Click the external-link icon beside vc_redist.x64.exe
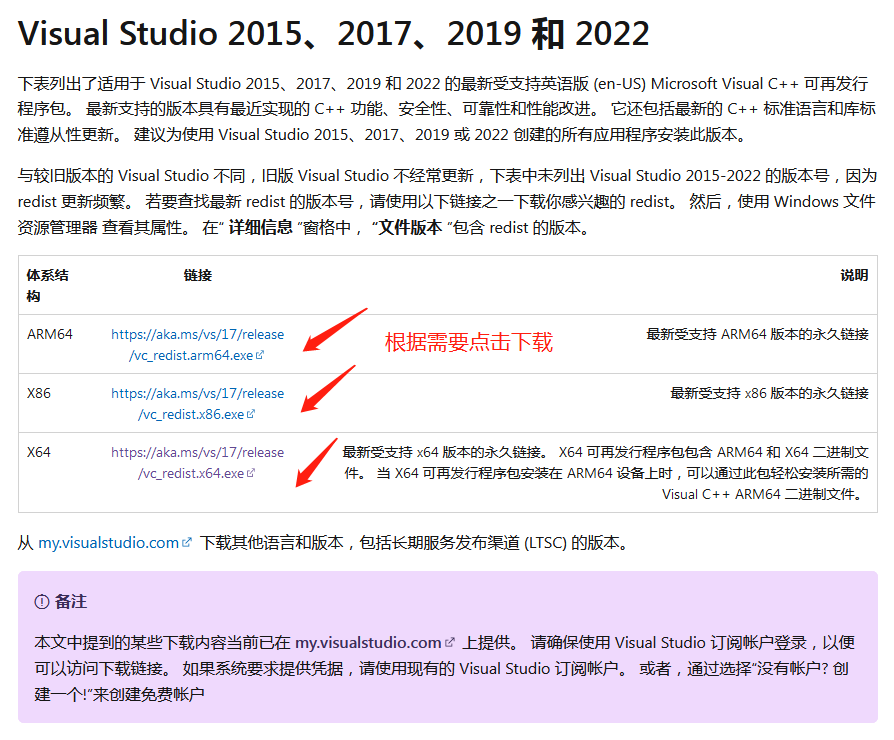The image size is (894, 740). click(249, 472)
